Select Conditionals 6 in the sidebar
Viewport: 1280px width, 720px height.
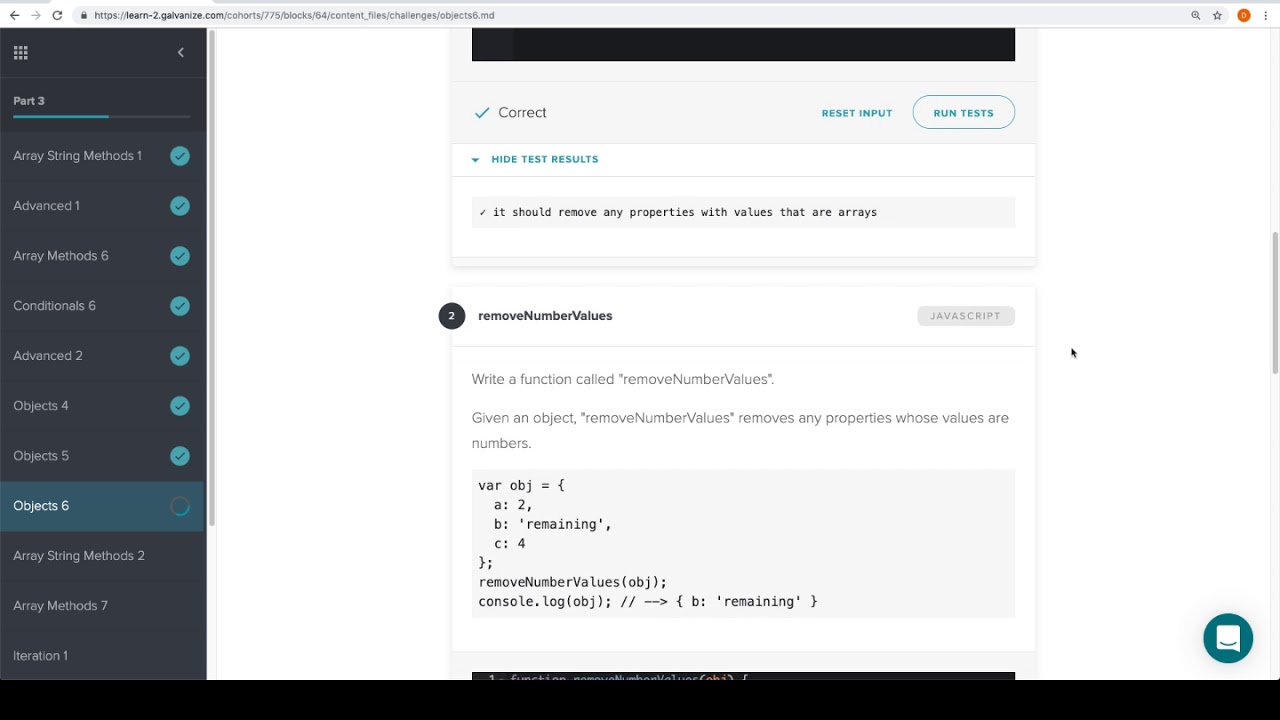coord(55,306)
